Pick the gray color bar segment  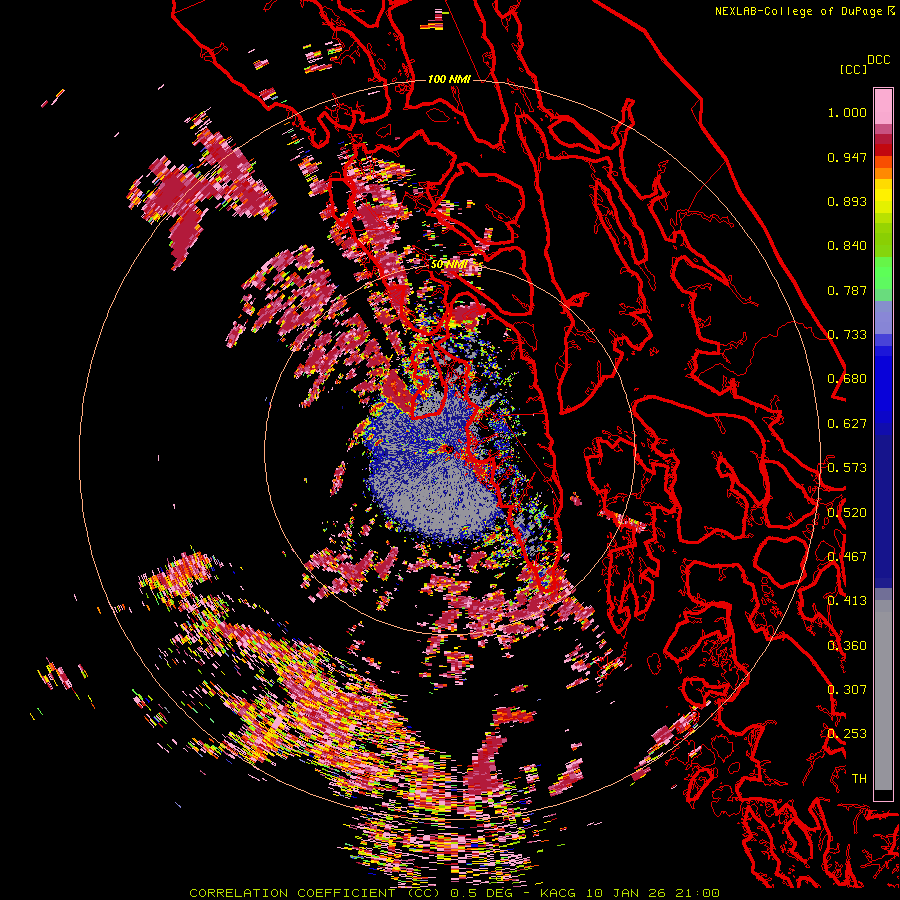coord(883,695)
